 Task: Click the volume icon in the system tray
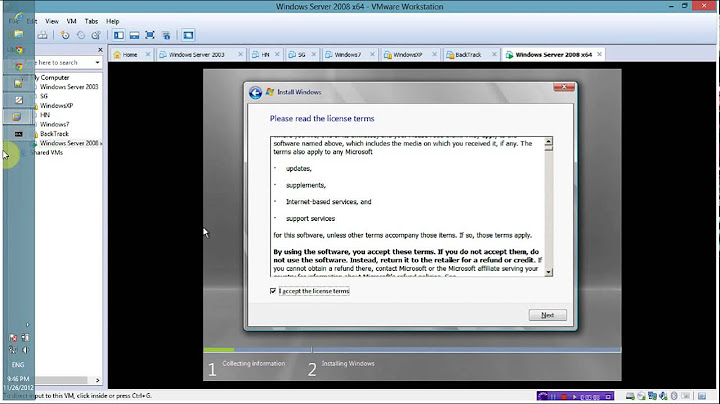point(25,350)
